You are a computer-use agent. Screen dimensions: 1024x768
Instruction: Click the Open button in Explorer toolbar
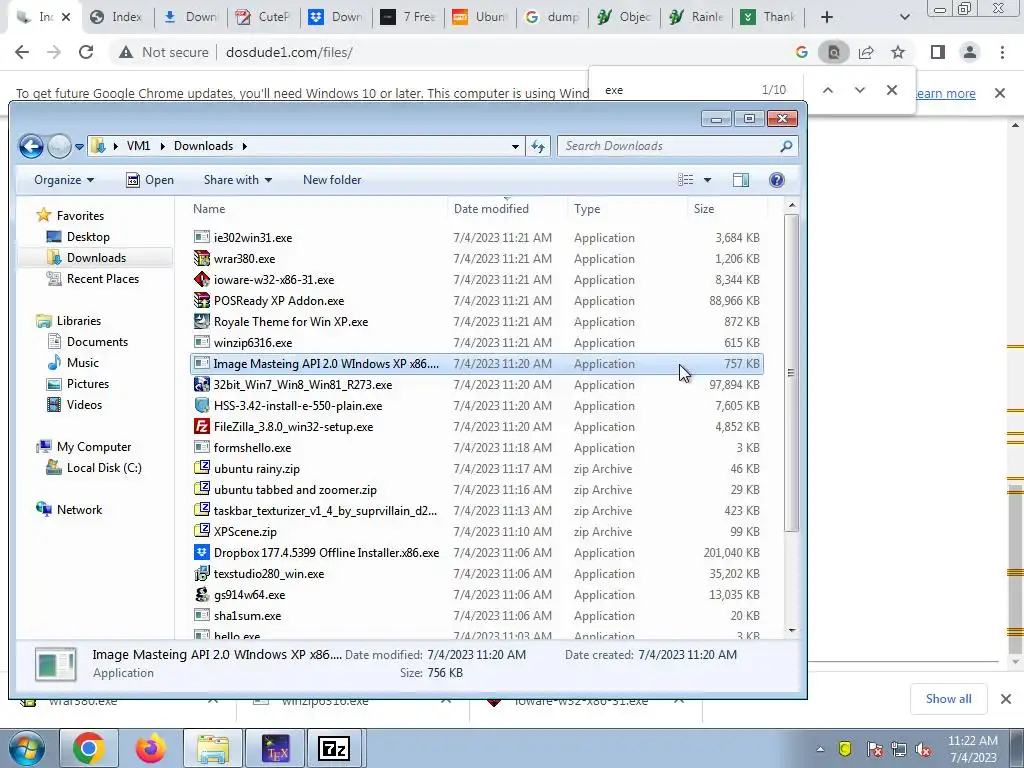click(x=150, y=180)
